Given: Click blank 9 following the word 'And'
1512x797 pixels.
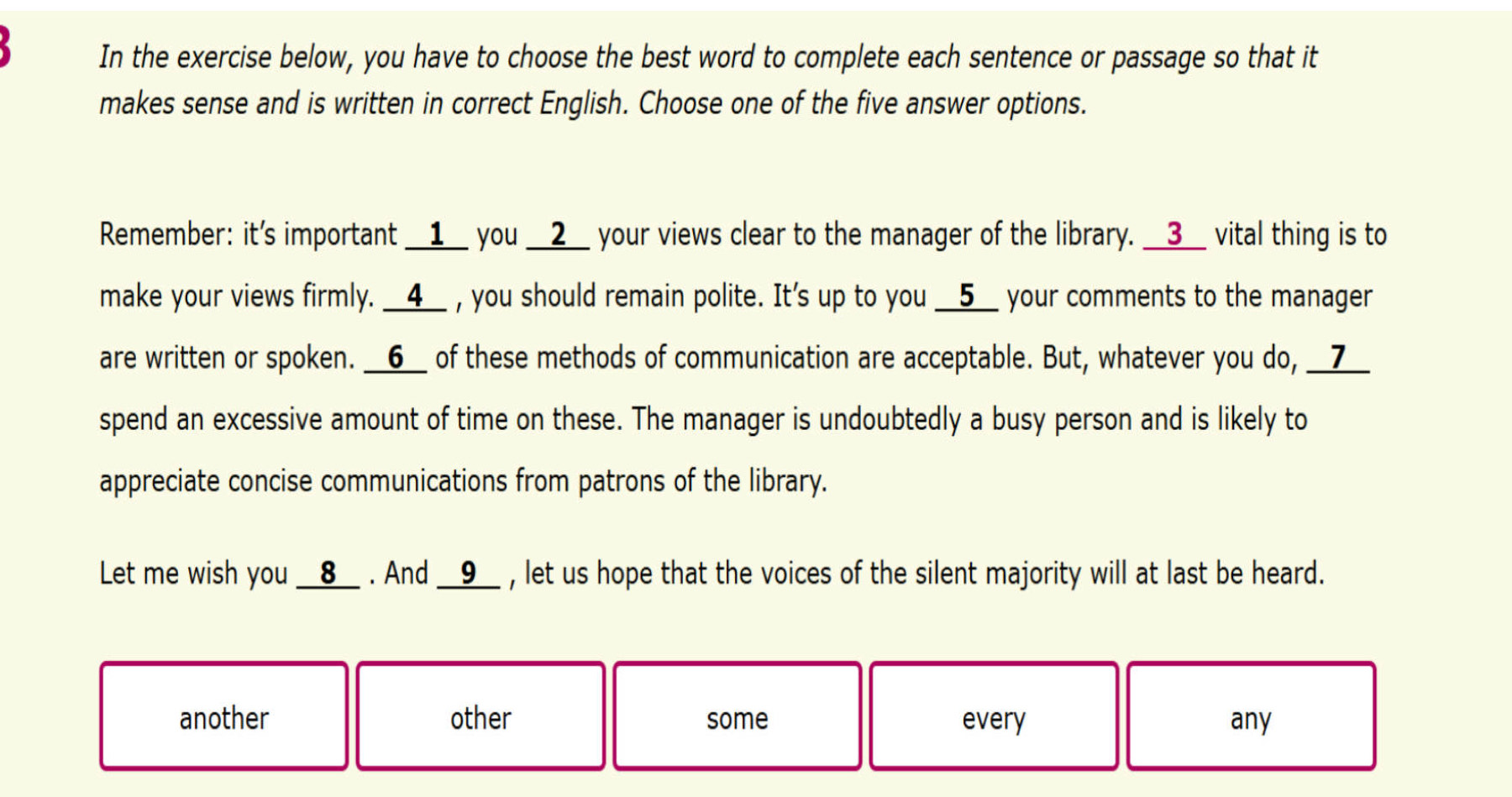Looking at the screenshot, I should point(469,574).
